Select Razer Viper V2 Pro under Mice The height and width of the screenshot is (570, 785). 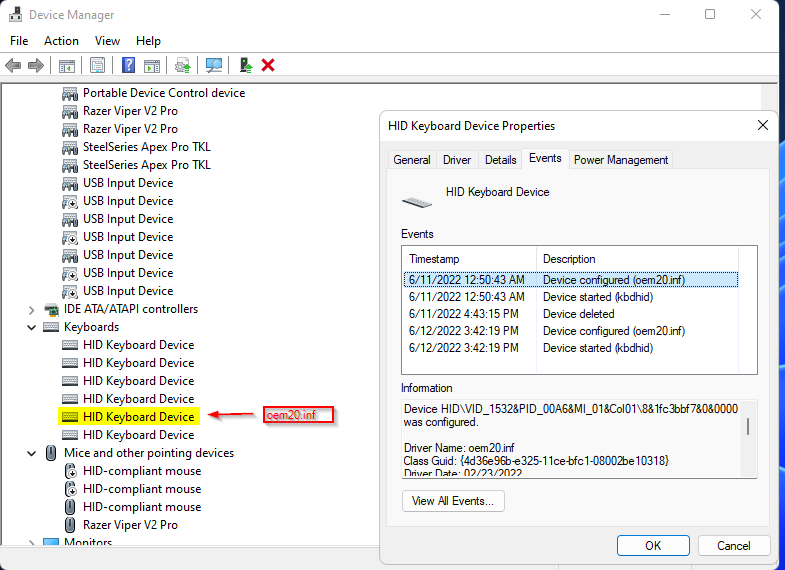click(x=130, y=525)
